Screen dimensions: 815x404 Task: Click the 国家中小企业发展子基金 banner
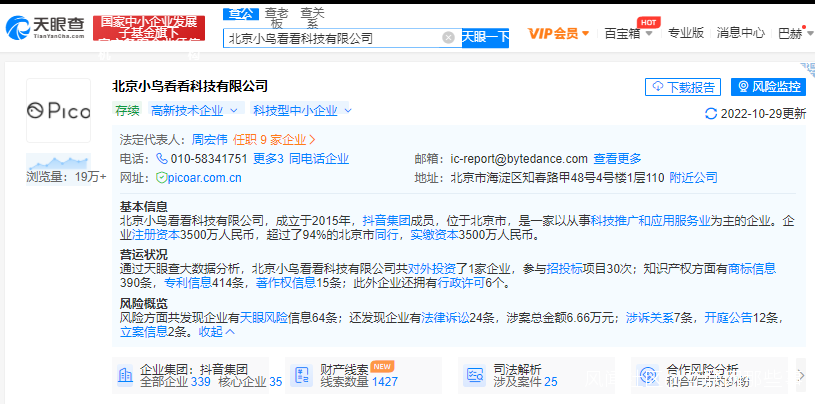[149, 28]
